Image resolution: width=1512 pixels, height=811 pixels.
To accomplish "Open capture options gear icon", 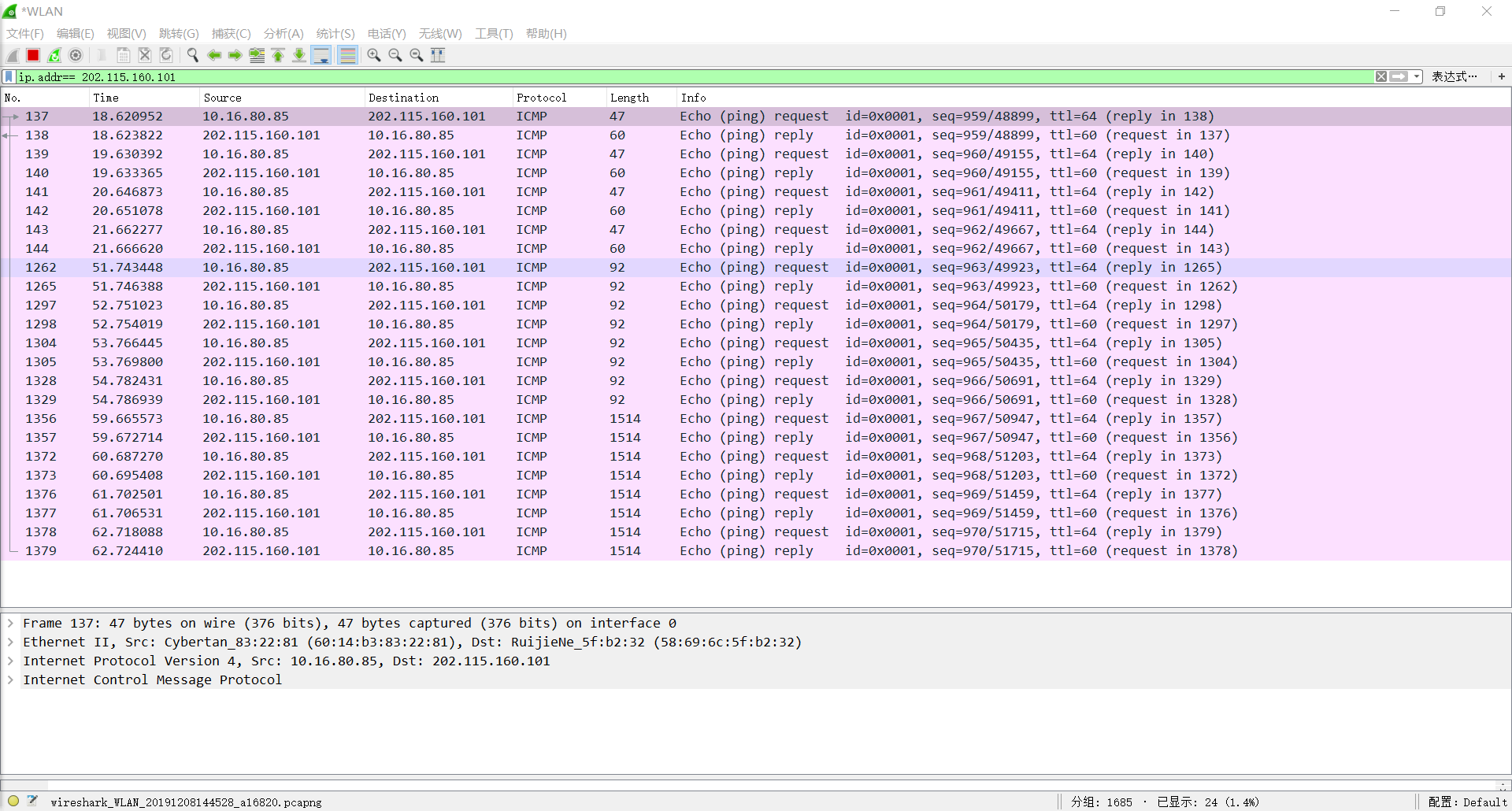I will point(76,55).
